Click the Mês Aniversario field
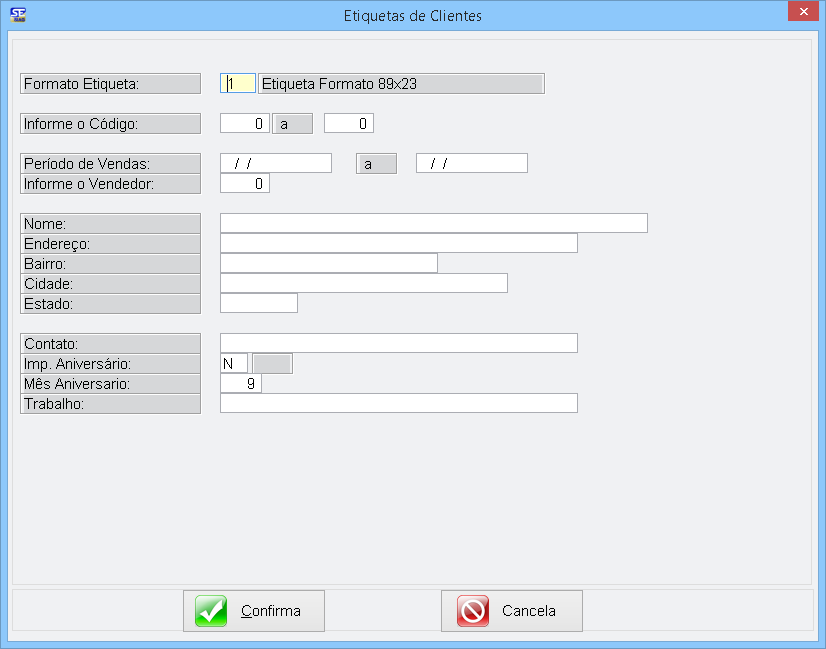The width and height of the screenshot is (826, 649). (x=240, y=383)
